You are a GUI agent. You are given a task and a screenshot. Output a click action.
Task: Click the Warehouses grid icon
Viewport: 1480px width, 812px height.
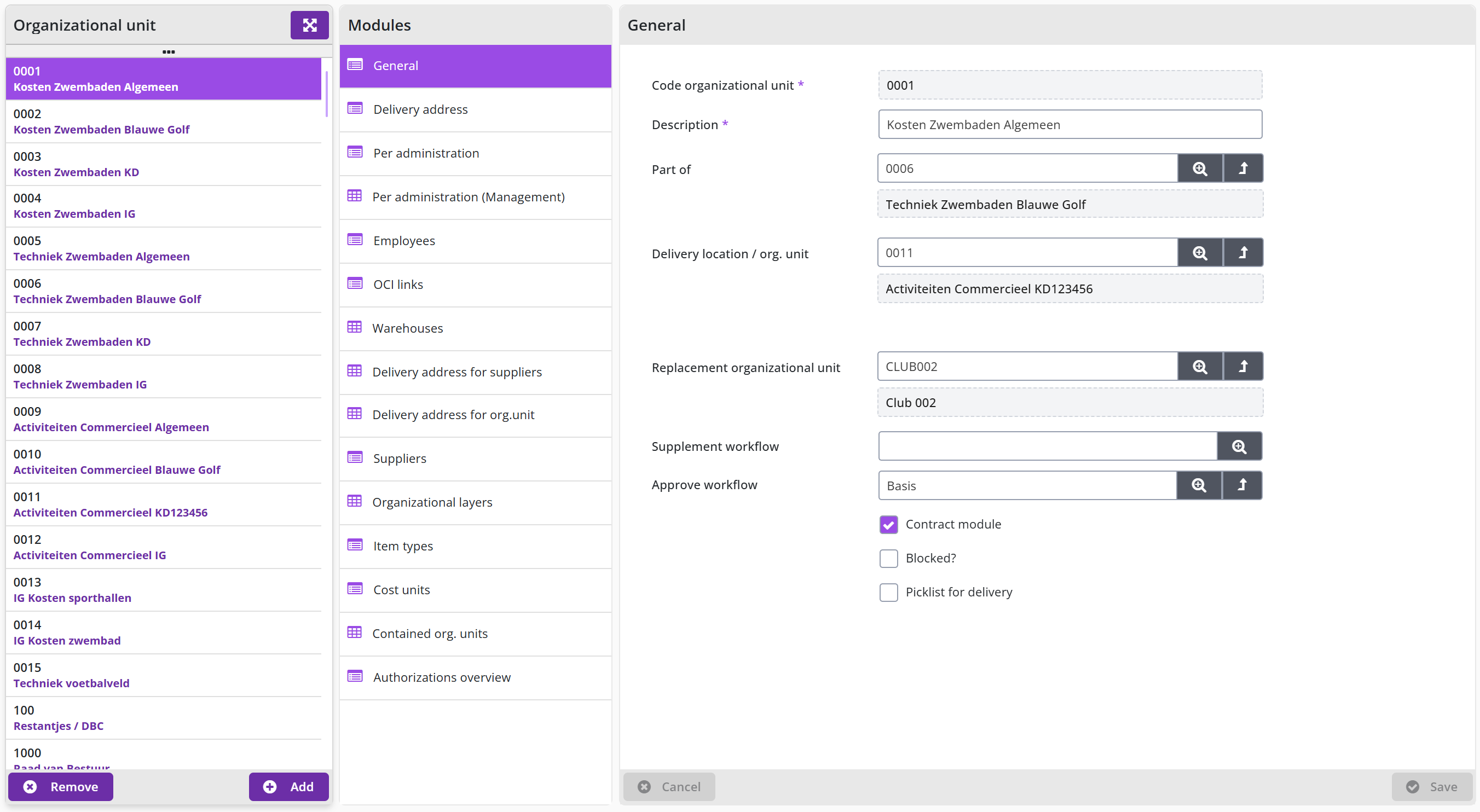[355, 327]
